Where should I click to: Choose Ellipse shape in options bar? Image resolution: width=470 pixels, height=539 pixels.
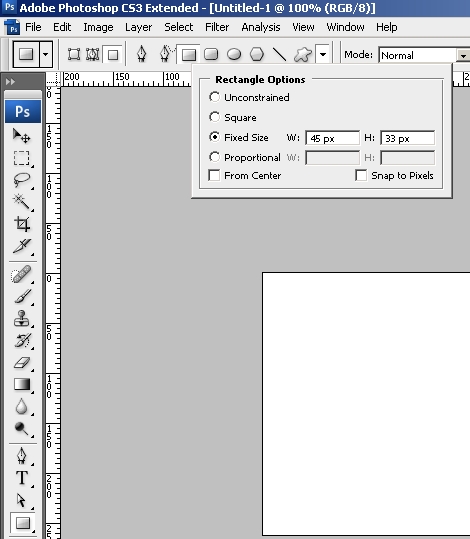[234, 54]
